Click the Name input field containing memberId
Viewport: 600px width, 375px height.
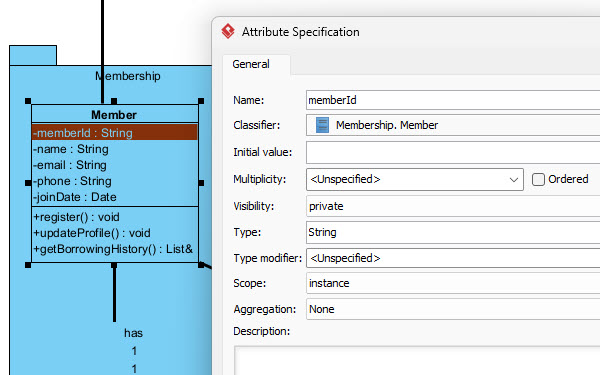click(453, 100)
